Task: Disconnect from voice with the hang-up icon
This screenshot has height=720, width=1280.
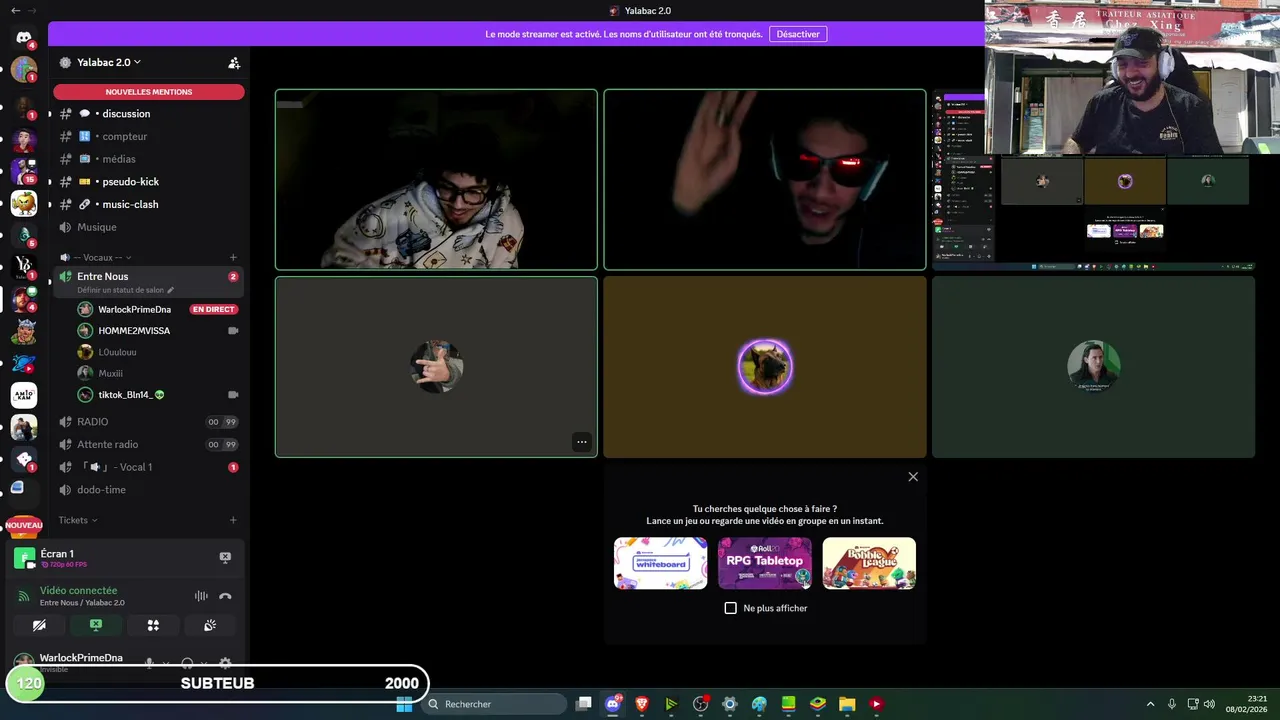Action: click(225, 596)
